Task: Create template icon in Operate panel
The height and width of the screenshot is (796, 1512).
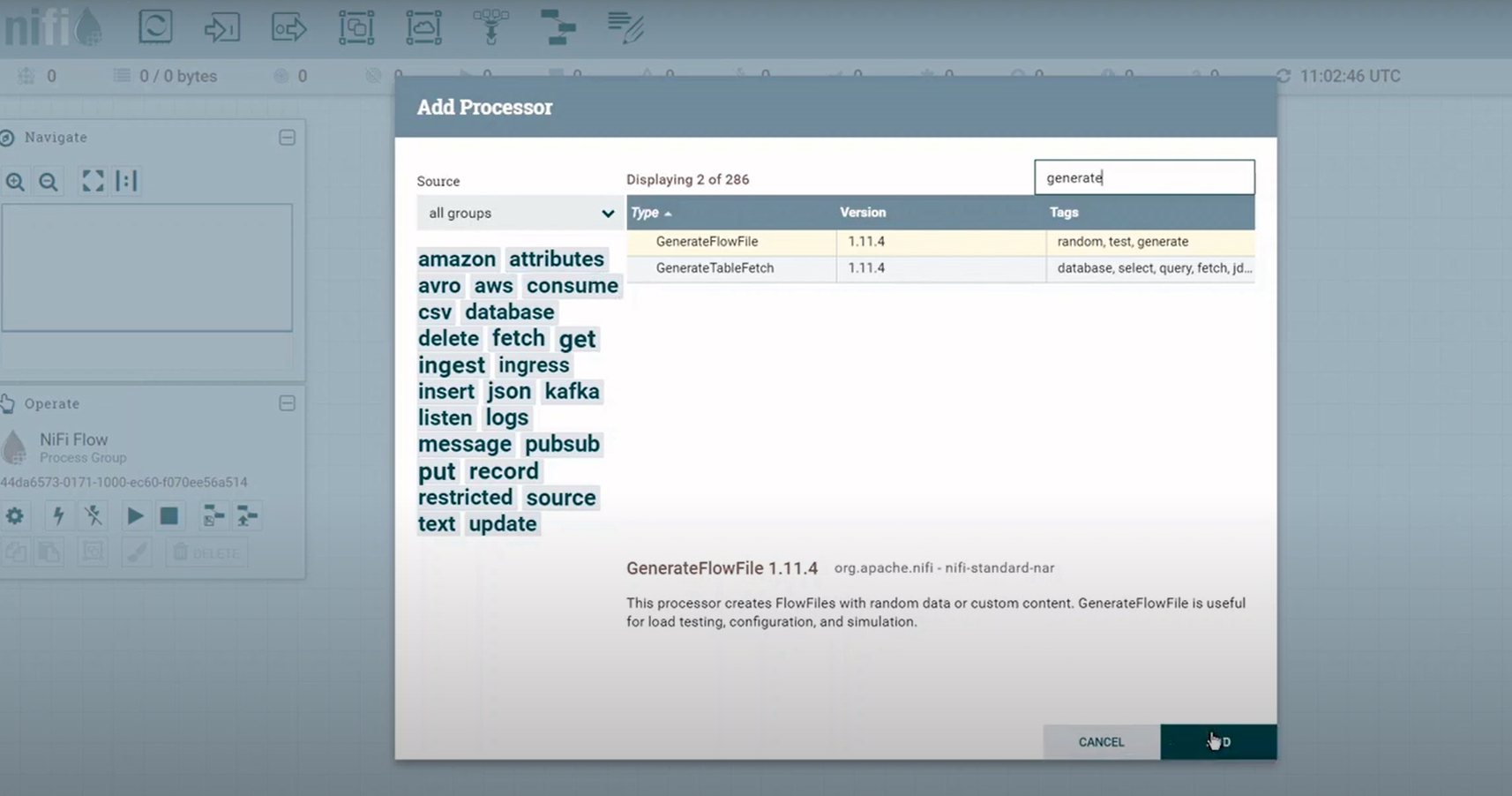Action: [213, 515]
